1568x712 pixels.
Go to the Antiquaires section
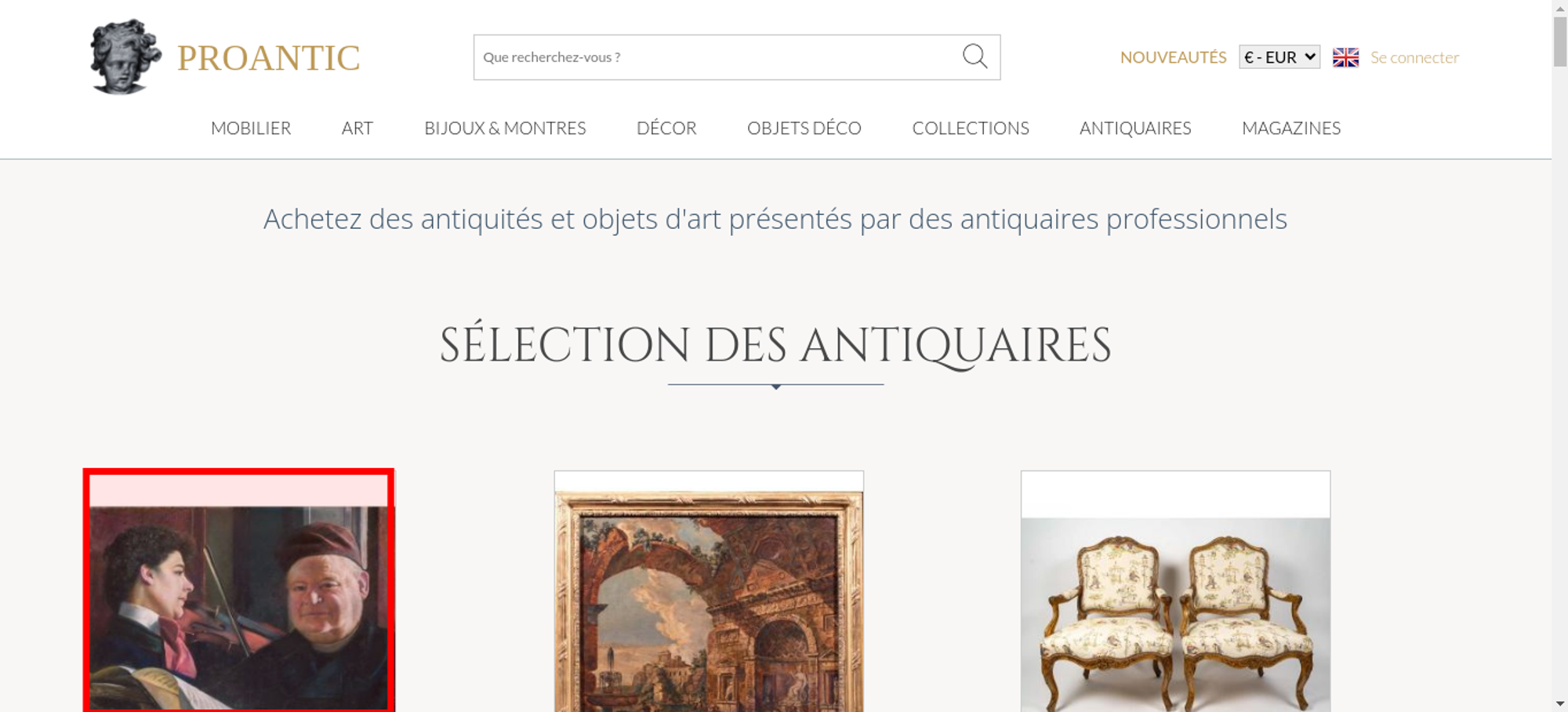click(x=1135, y=128)
